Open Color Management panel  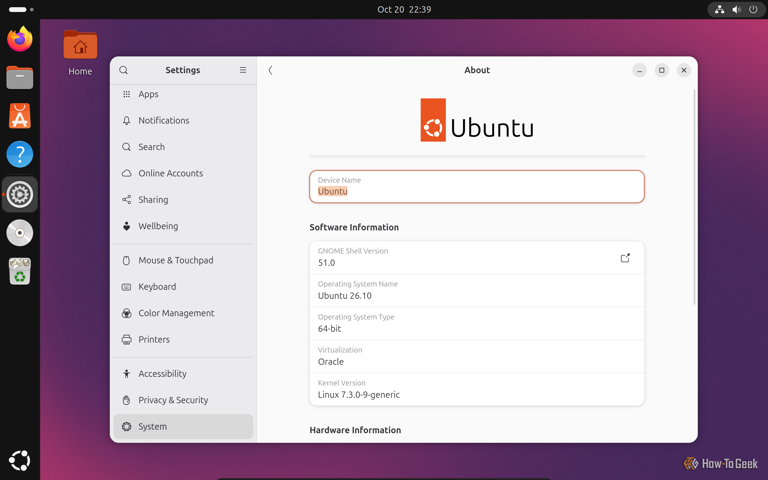(183, 313)
